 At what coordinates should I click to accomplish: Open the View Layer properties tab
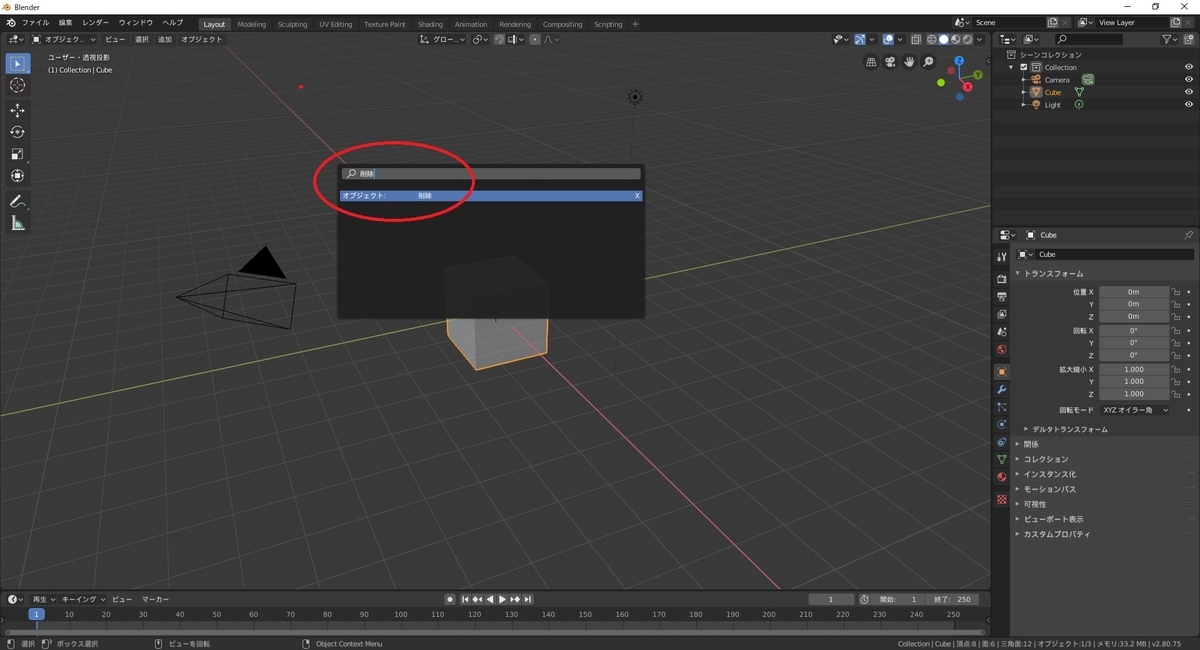click(1002, 314)
